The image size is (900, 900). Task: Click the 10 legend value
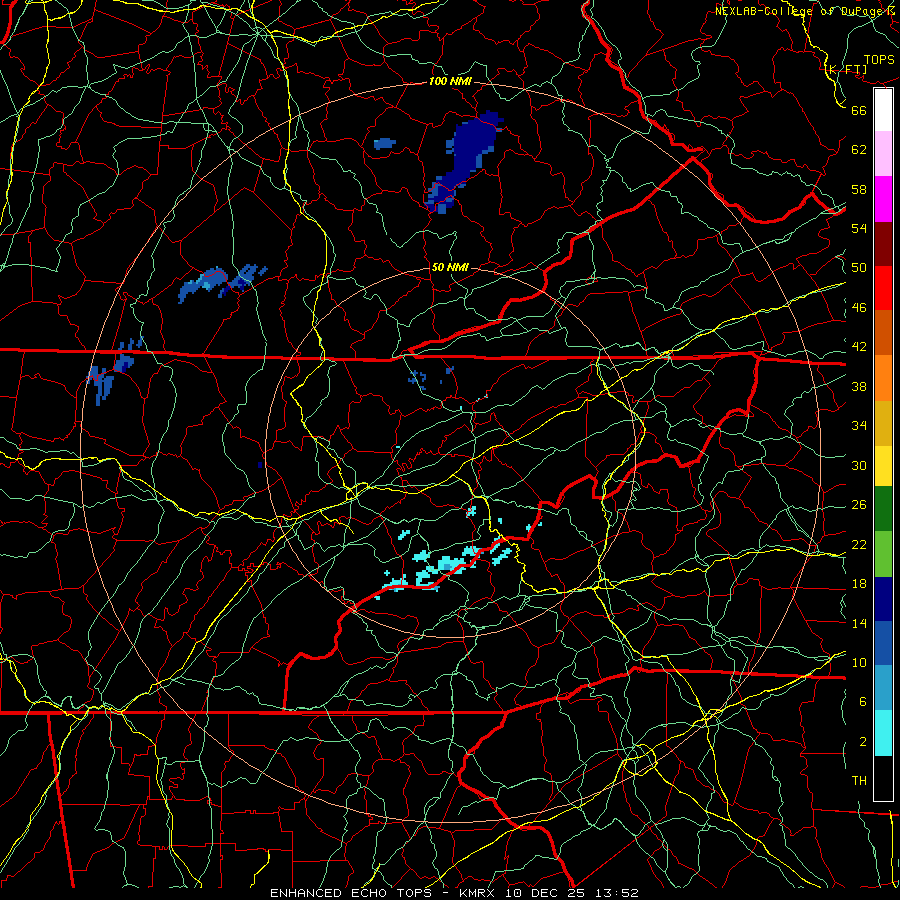(859, 663)
